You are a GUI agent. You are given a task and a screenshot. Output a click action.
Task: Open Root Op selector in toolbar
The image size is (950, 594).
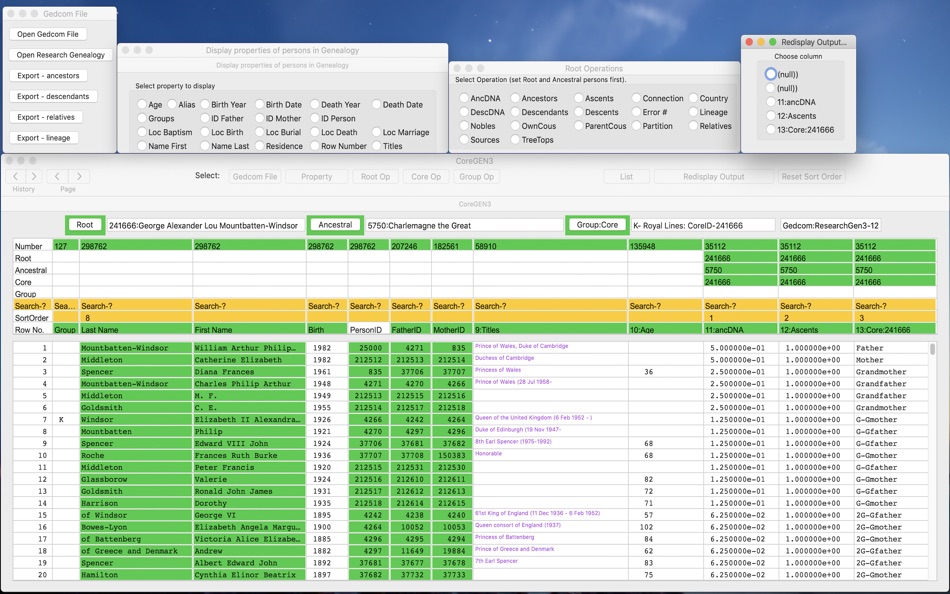(375, 176)
